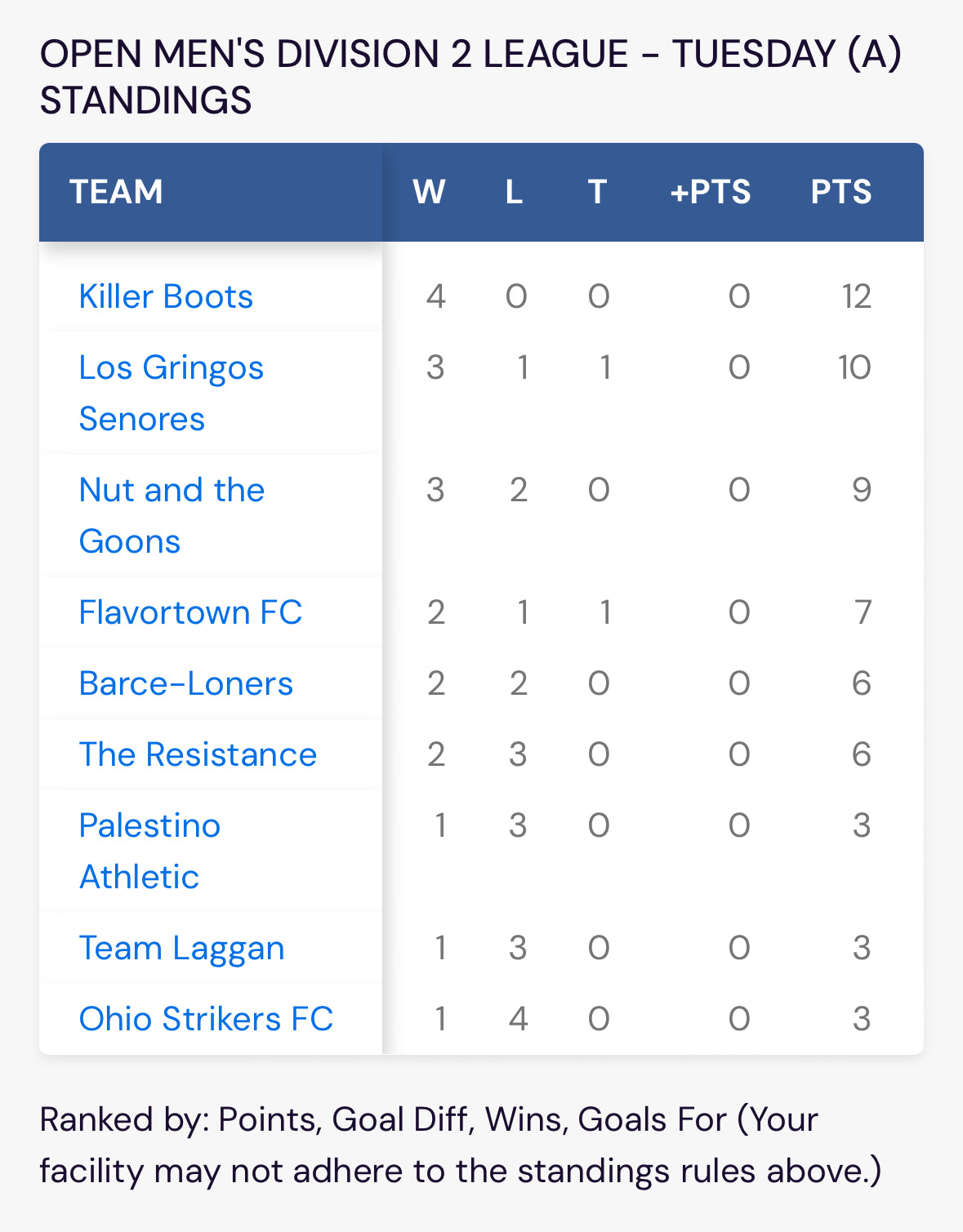The height and width of the screenshot is (1232, 963).
Task: Click the W column header
Action: (429, 192)
